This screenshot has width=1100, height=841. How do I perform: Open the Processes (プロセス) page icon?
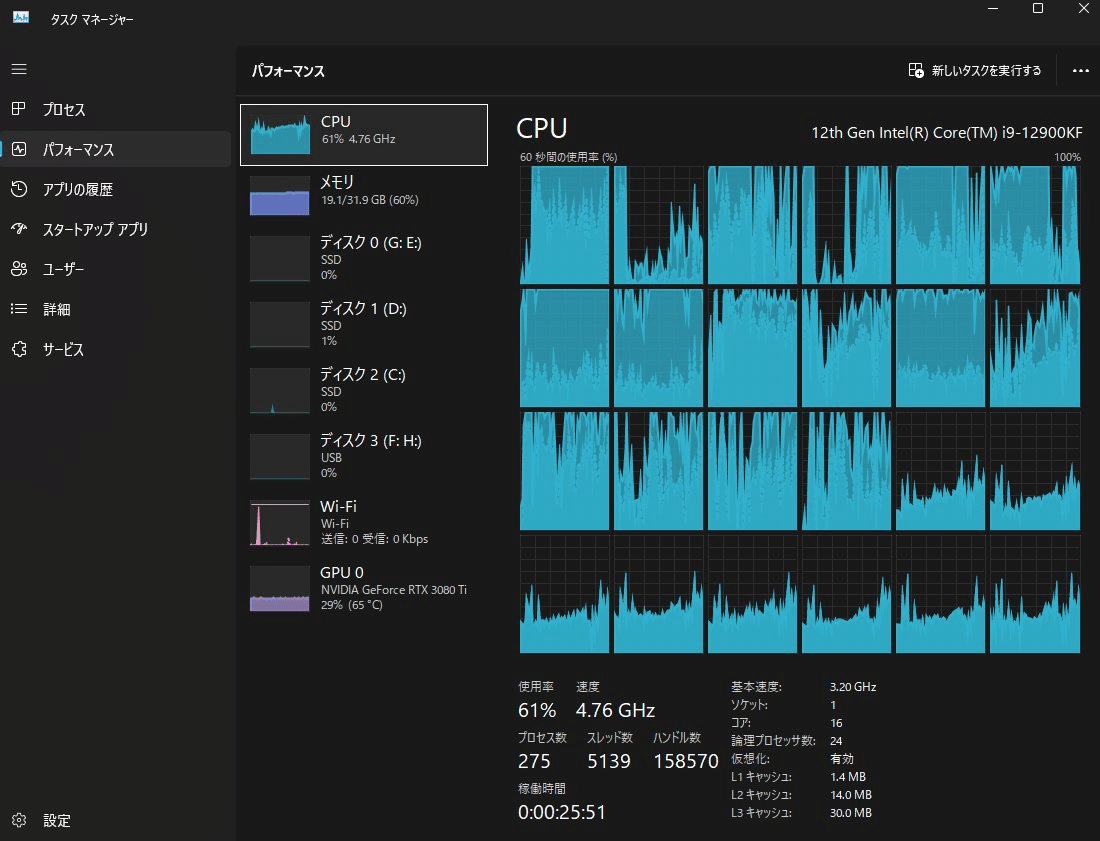19,109
